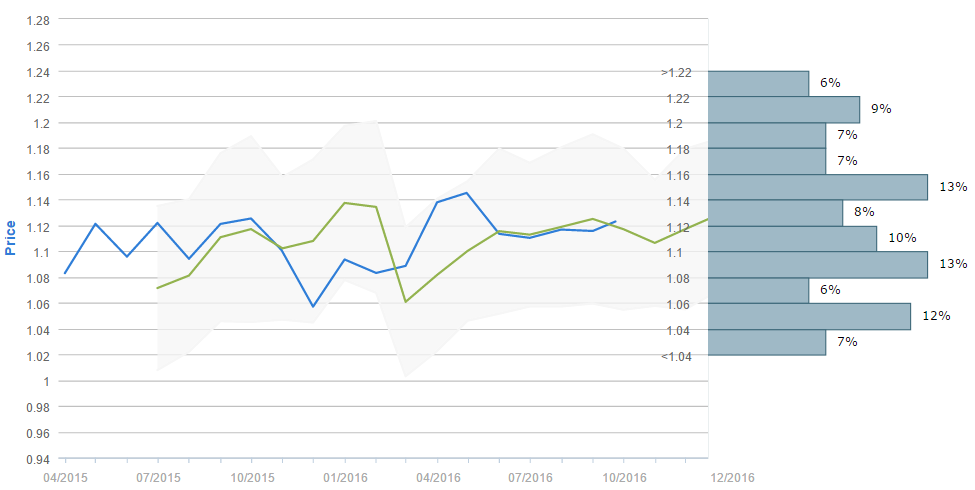Select the 9% bar at 1.22
The width and height of the screenshot is (975, 490).
(x=783, y=109)
